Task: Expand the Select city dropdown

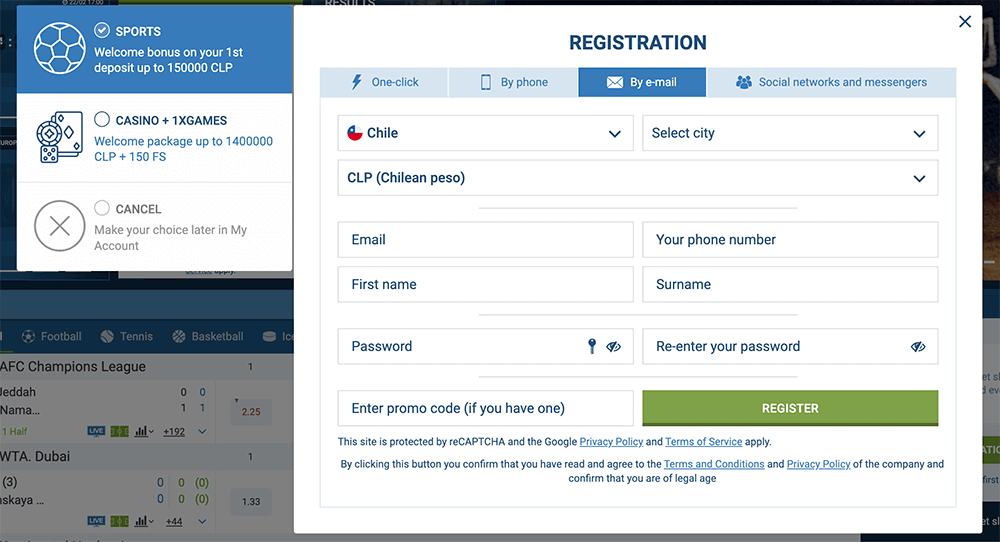Action: (x=790, y=133)
